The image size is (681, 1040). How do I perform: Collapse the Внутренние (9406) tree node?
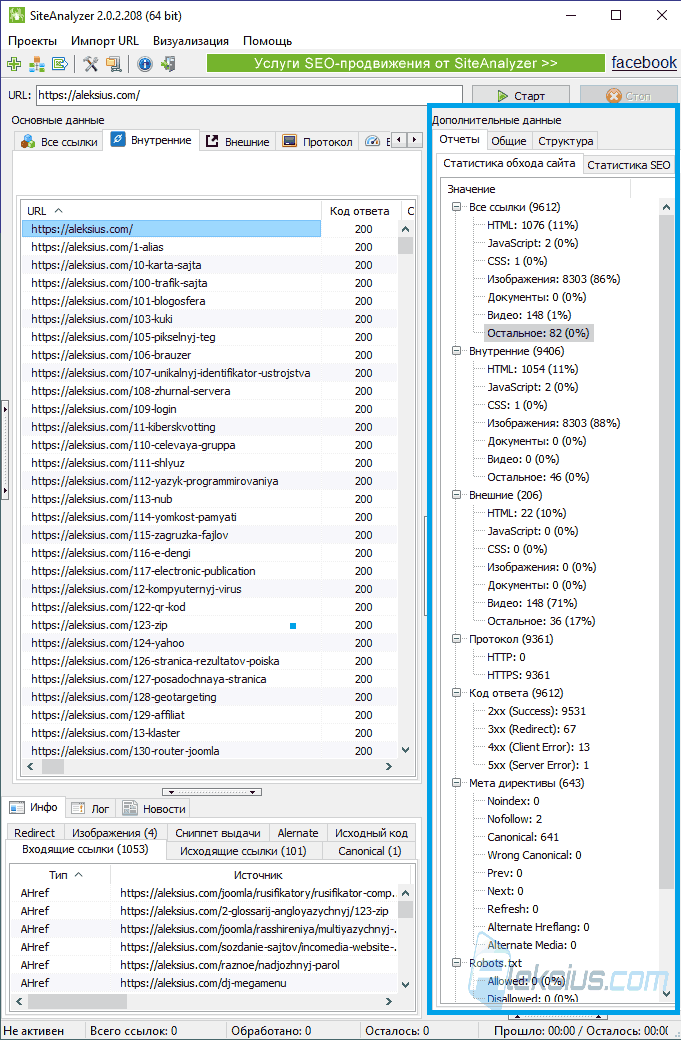click(456, 351)
